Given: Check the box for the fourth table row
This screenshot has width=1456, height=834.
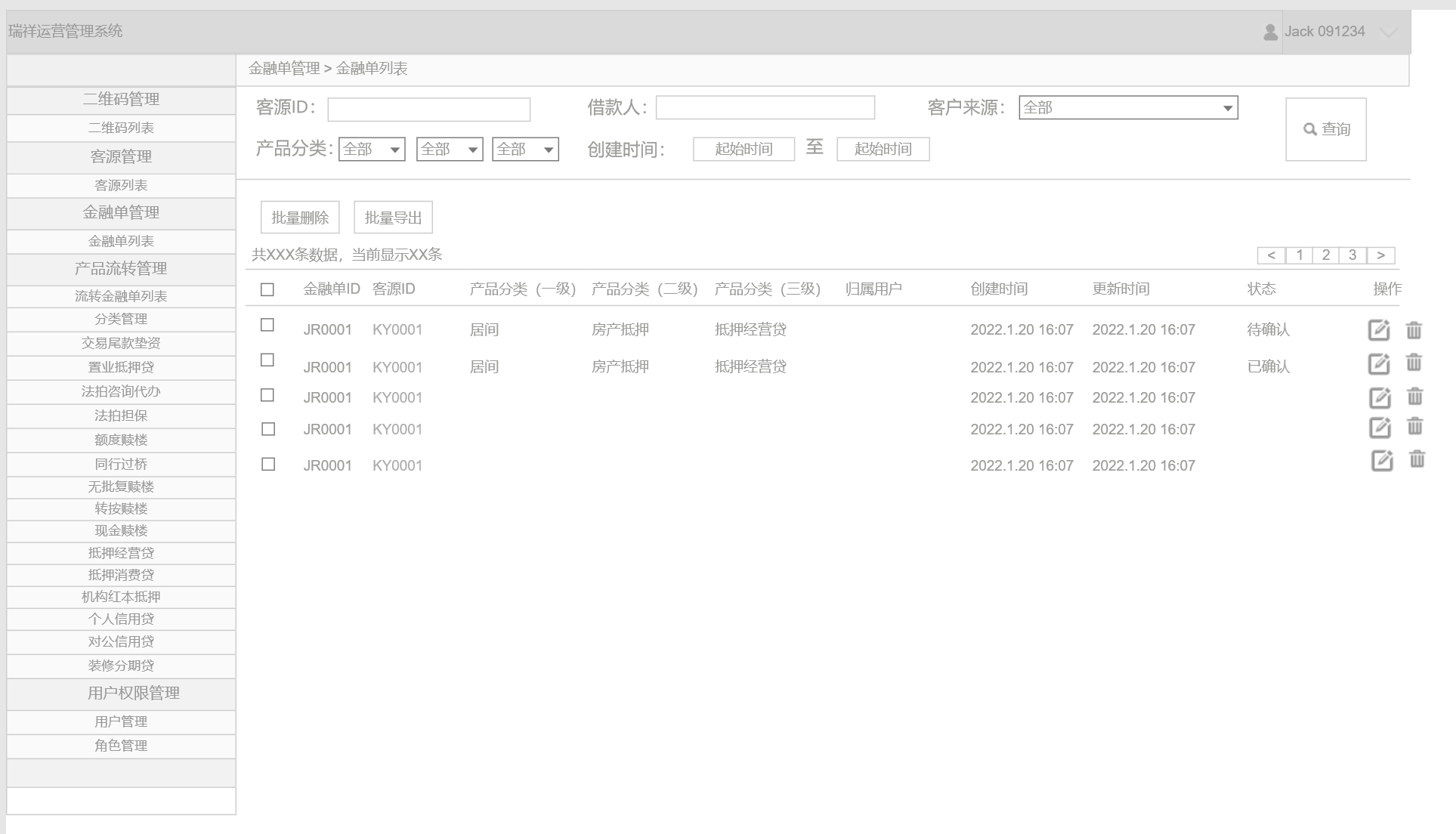Looking at the screenshot, I should [267, 429].
